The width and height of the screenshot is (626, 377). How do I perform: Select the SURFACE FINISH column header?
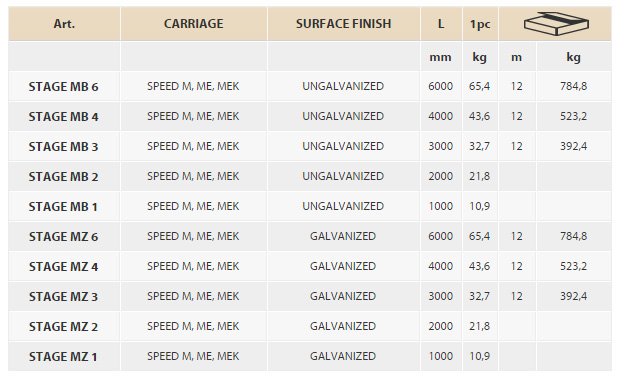coord(344,24)
